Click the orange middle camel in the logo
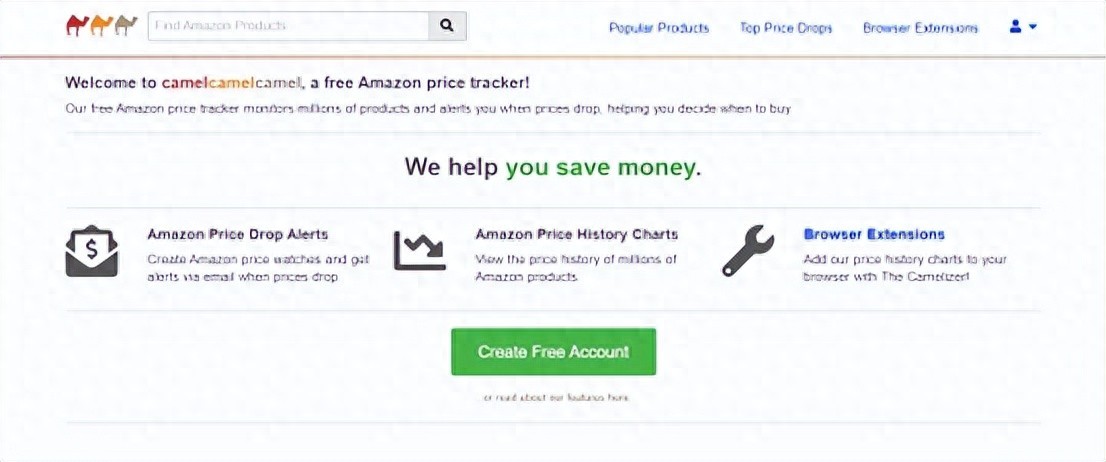Screen dimensions: 1106x462 click(101, 25)
